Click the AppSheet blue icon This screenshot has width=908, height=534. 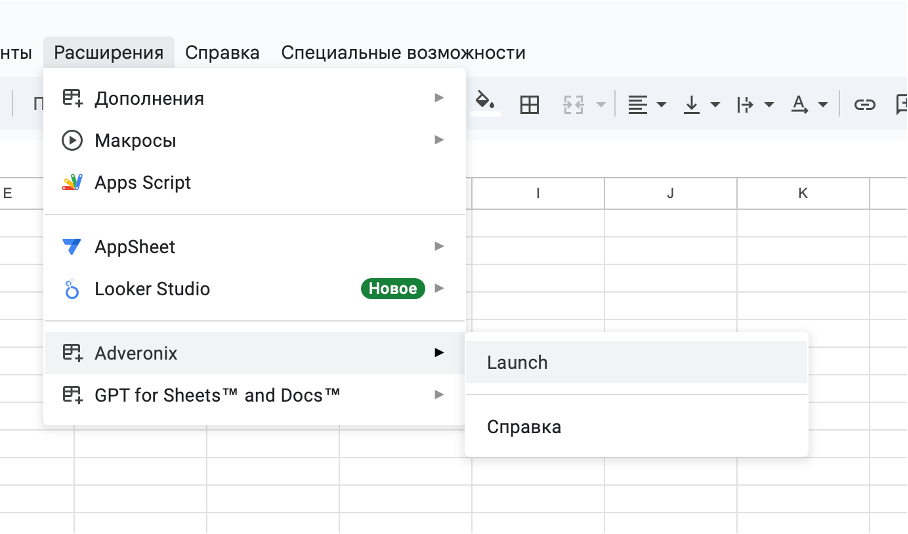(72, 247)
